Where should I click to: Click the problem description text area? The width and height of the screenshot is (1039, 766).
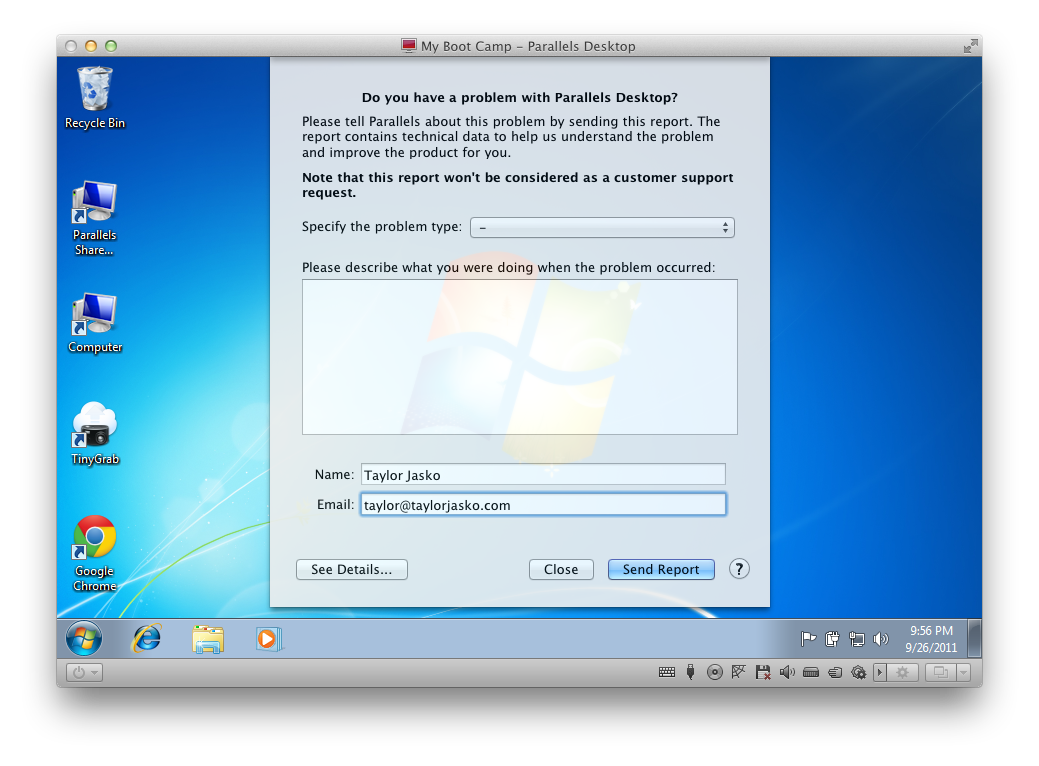pos(519,357)
